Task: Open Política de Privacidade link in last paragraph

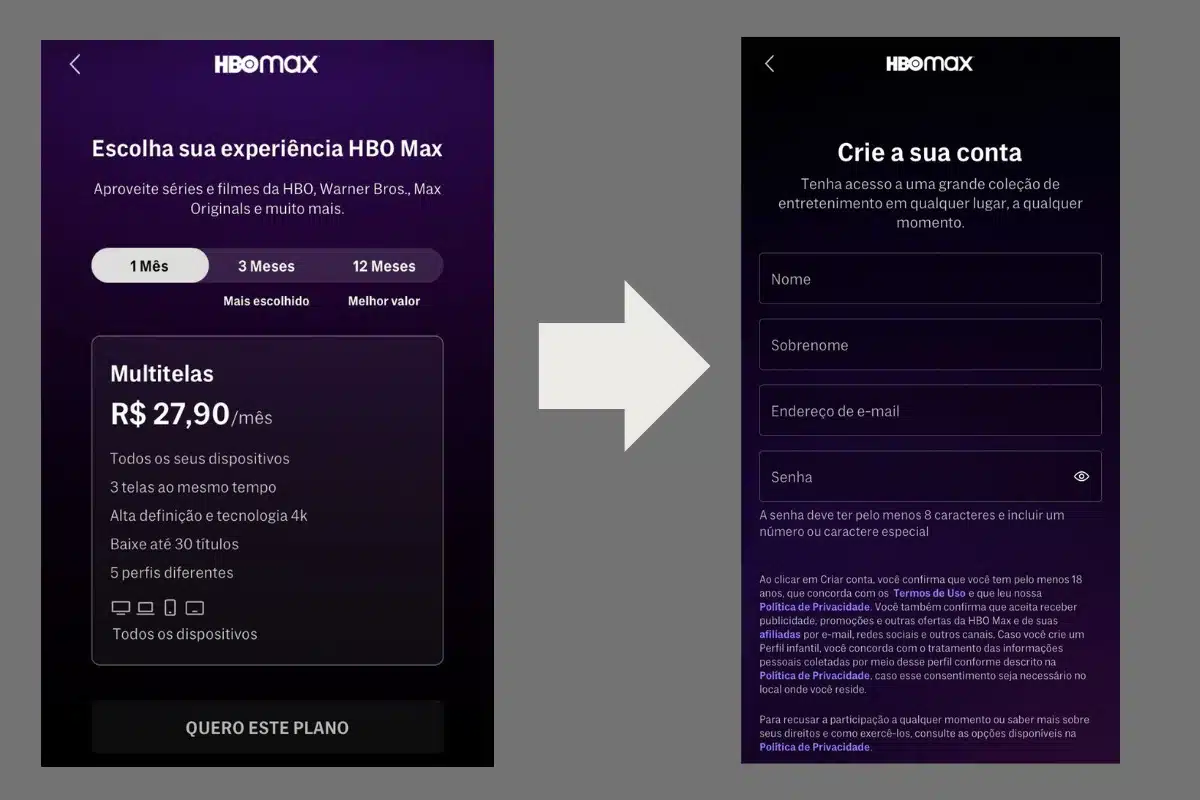Action: (814, 747)
